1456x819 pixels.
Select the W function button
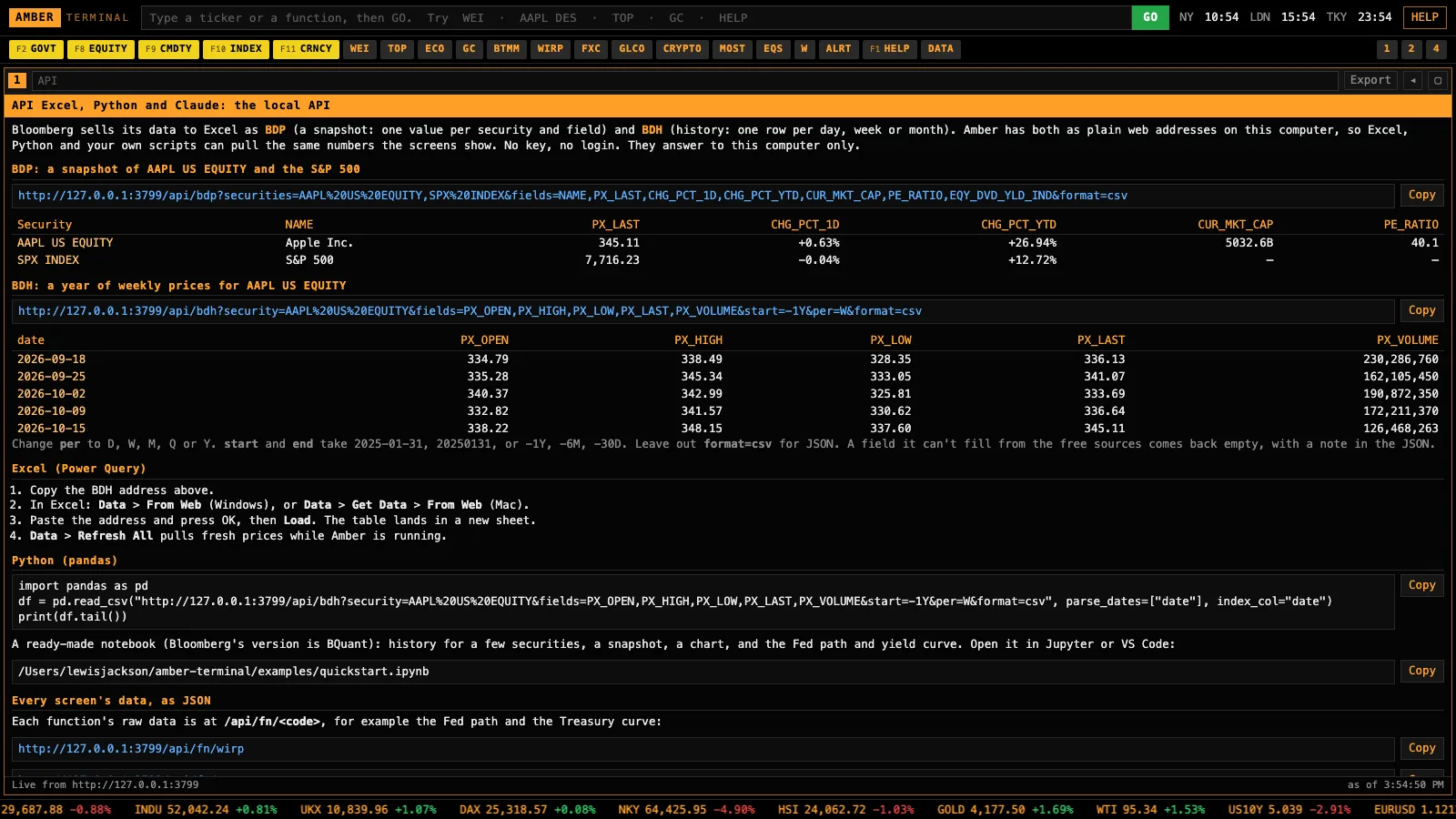pyautogui.click(x=804, y=49)
